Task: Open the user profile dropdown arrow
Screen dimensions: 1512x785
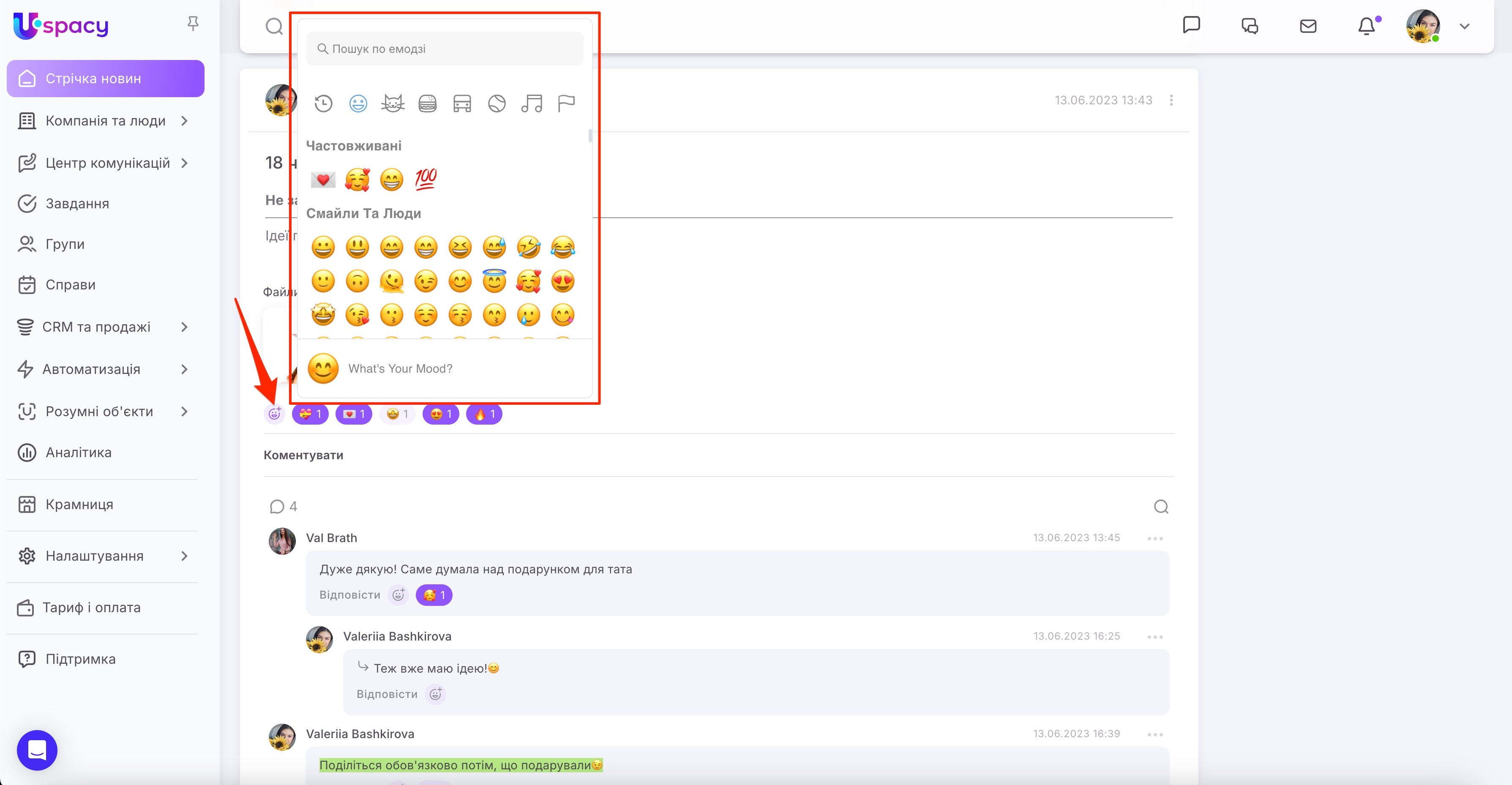Action: coord(1464,26)
